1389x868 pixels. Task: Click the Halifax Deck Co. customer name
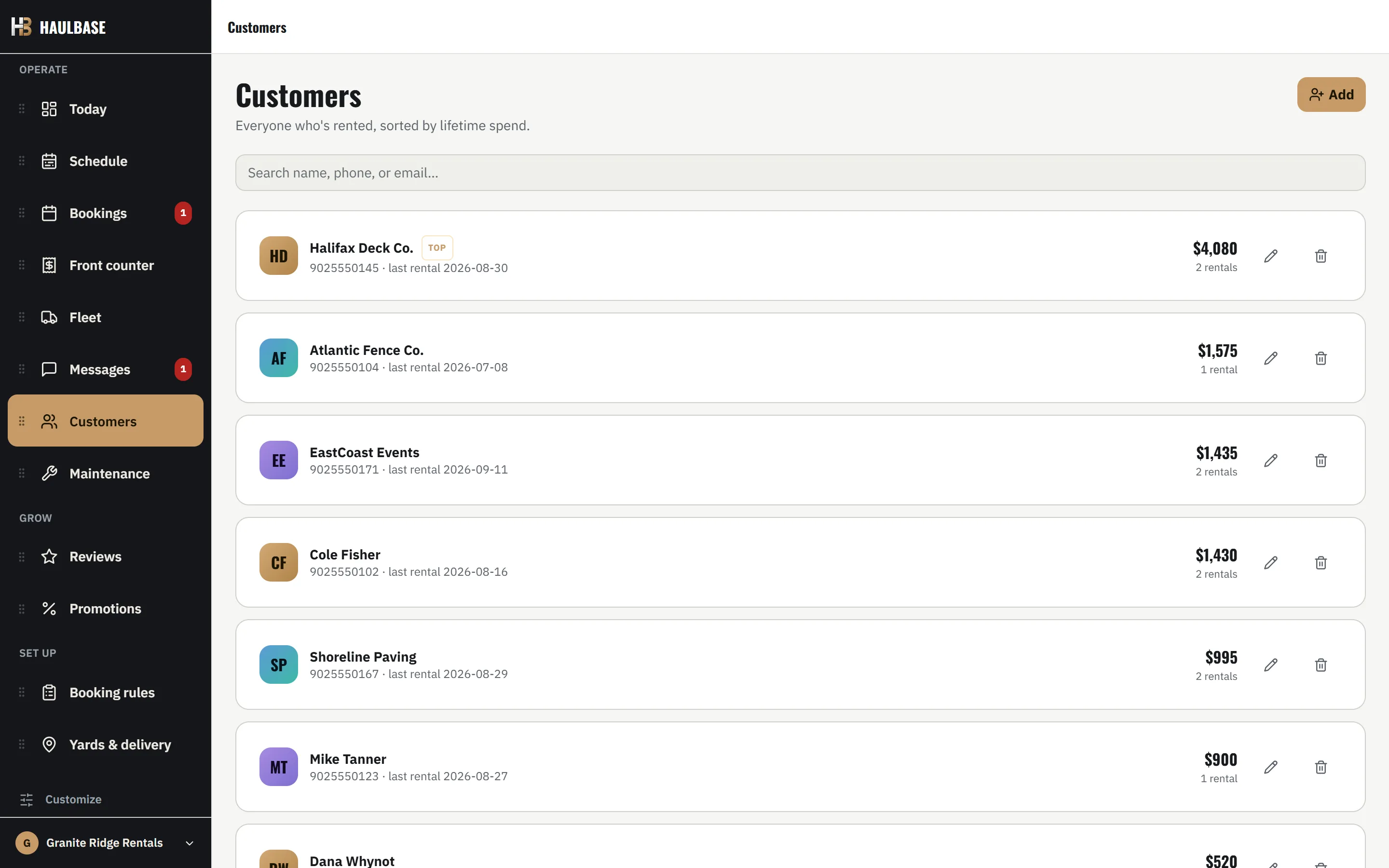[361, 248]
